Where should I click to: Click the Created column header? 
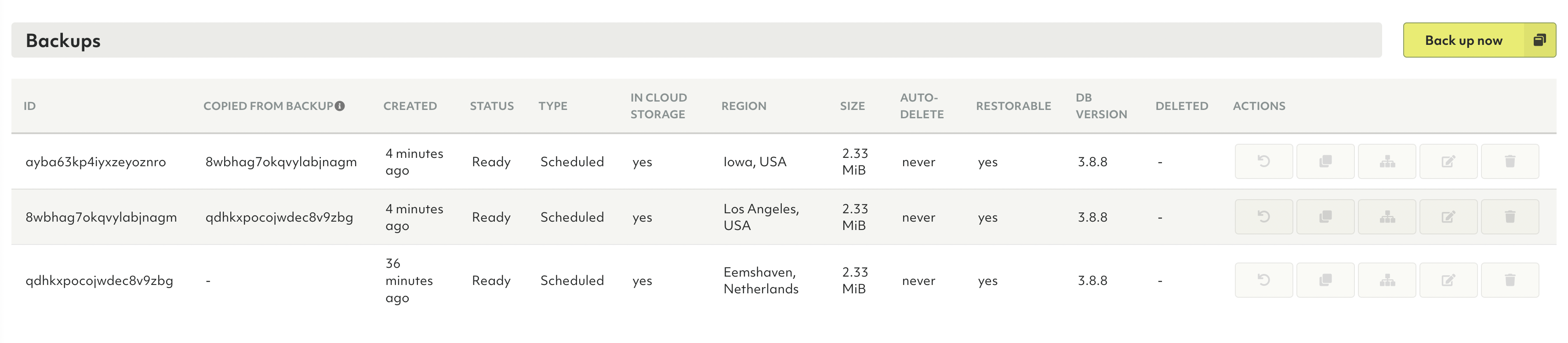click(x=410, y=106)
